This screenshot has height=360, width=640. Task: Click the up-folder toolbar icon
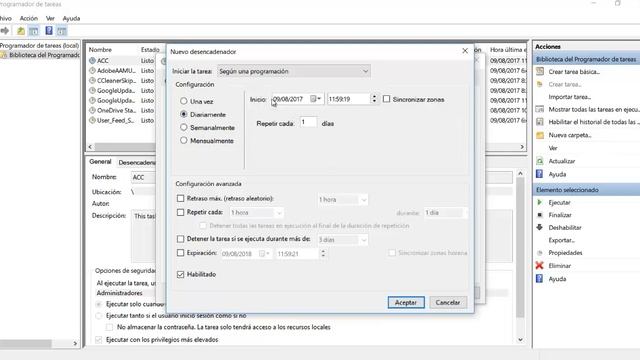click(20, 31)
